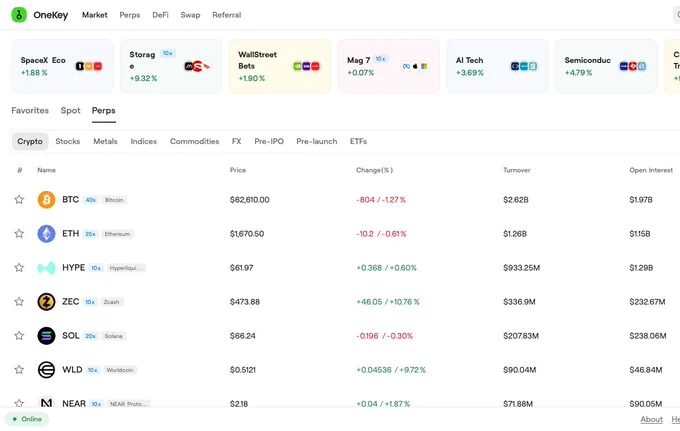Star the HYPE row
This screenshot has width=680, height=431.
pyautogui.click(x=19, y=268)
